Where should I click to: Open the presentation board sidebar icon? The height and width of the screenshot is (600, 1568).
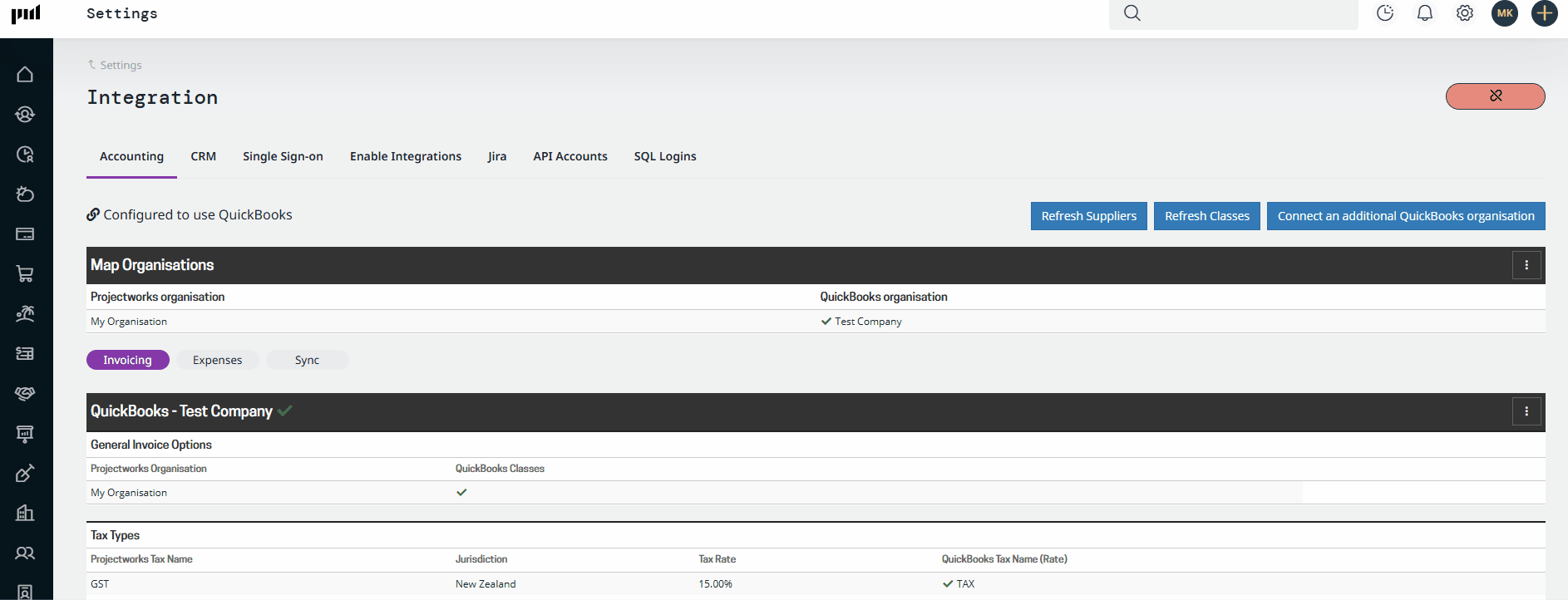(x=25, y=434)
